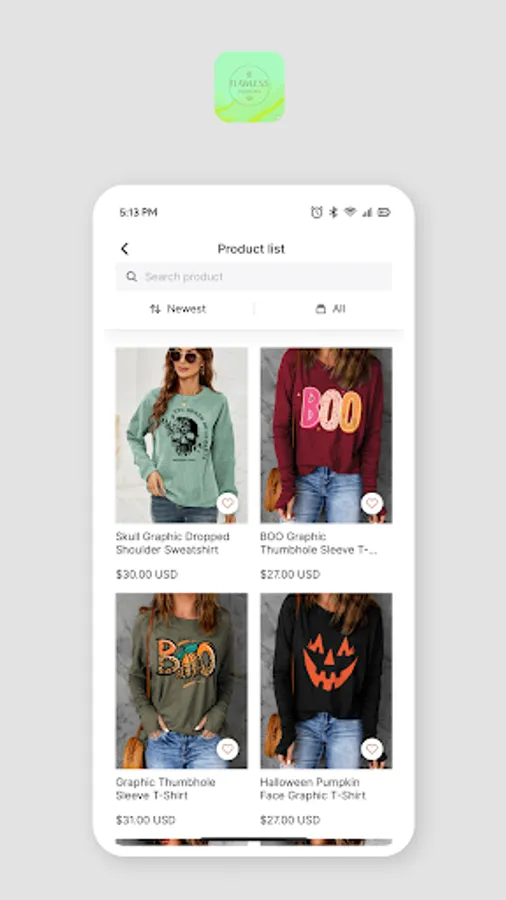Tap the sort arrows icon beside Newest

(155, 309)
